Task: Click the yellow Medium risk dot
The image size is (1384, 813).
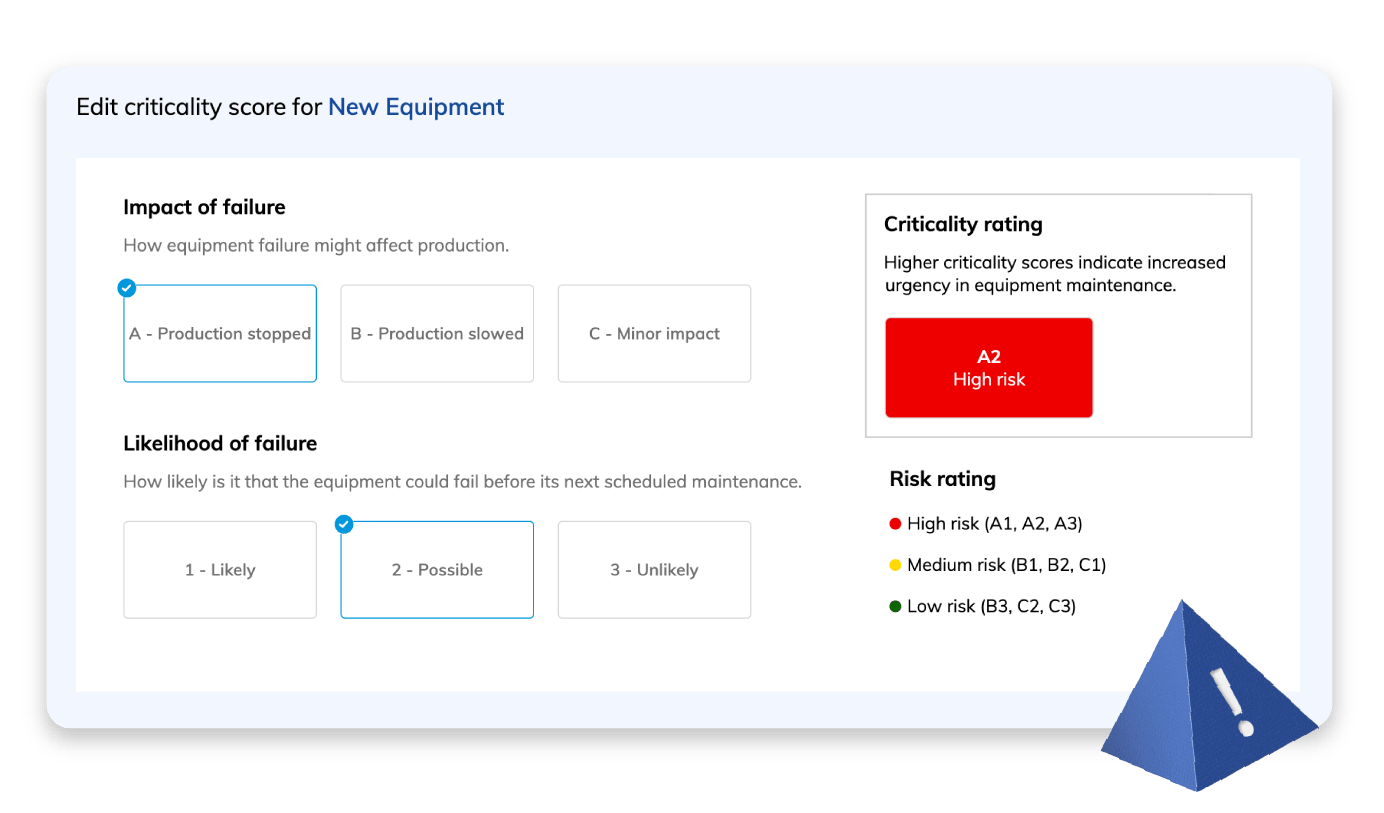Action: pyautogui.click(x=895, y=564)
